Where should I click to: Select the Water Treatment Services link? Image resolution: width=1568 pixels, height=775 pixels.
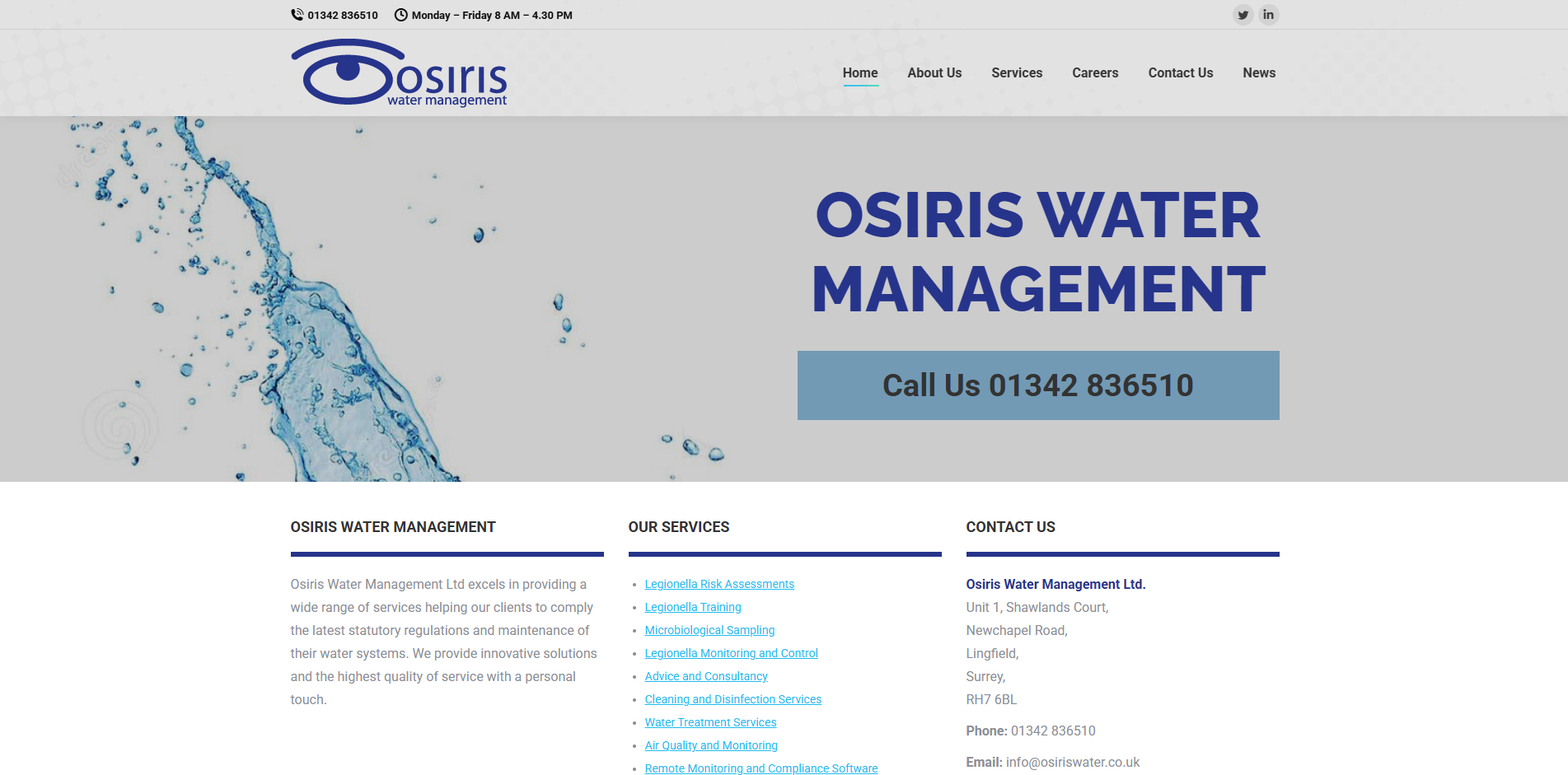[709, 722]
